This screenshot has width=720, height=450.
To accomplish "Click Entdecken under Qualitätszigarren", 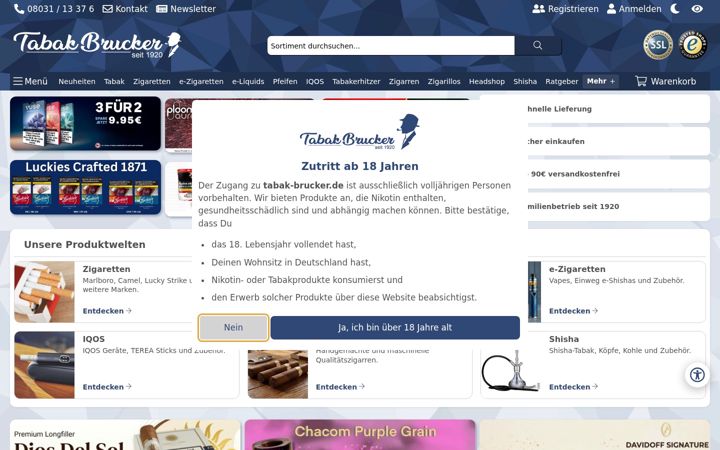I will [340, 387].
